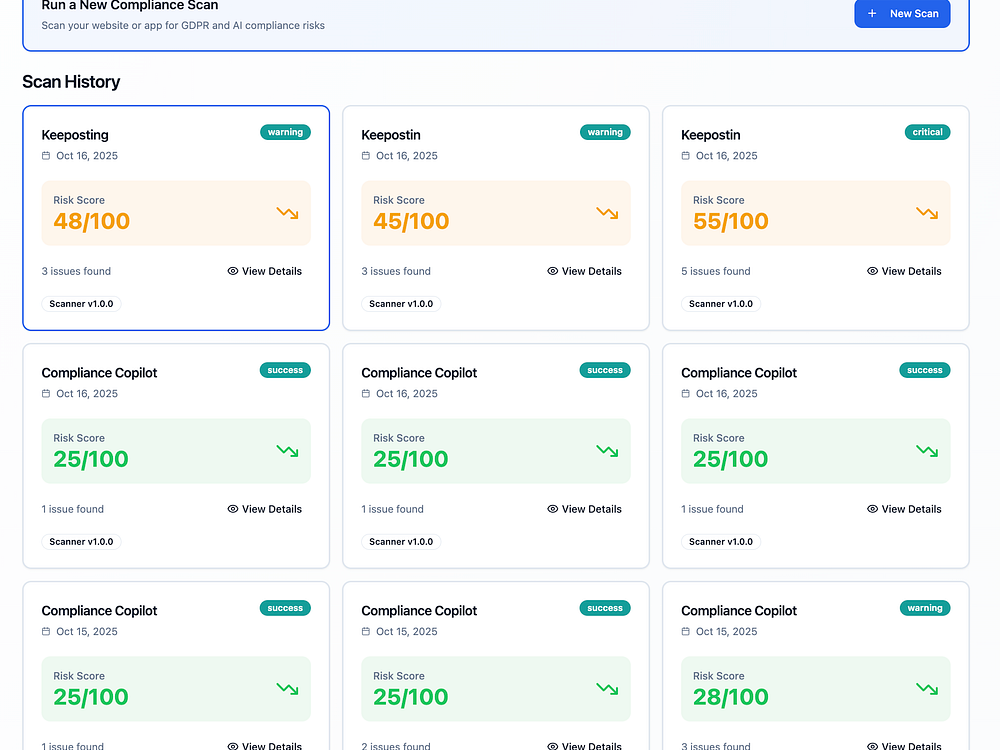Viewport: 1000px width, 750px height.
Task: Click the critical badge on the Keepostin card
Action: coord(927,132)
